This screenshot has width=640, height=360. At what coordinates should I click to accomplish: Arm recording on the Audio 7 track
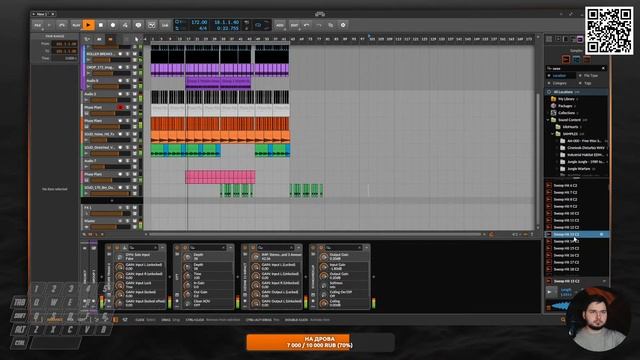tap(120, 161)
